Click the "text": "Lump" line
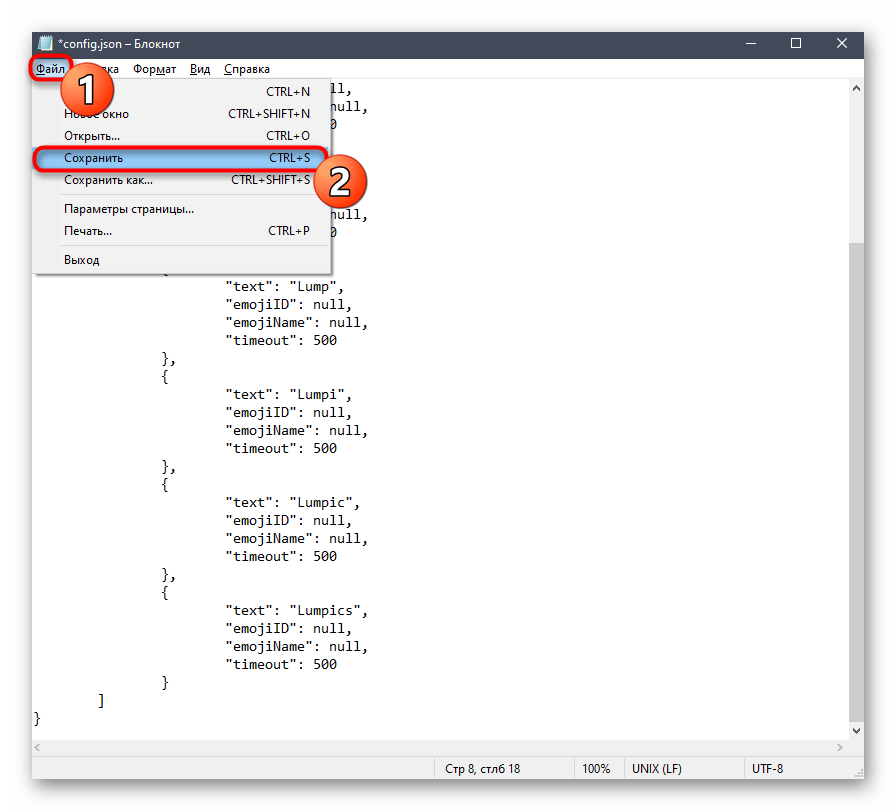This screenshot has width=896, height=811. click(x=284, y=287)
